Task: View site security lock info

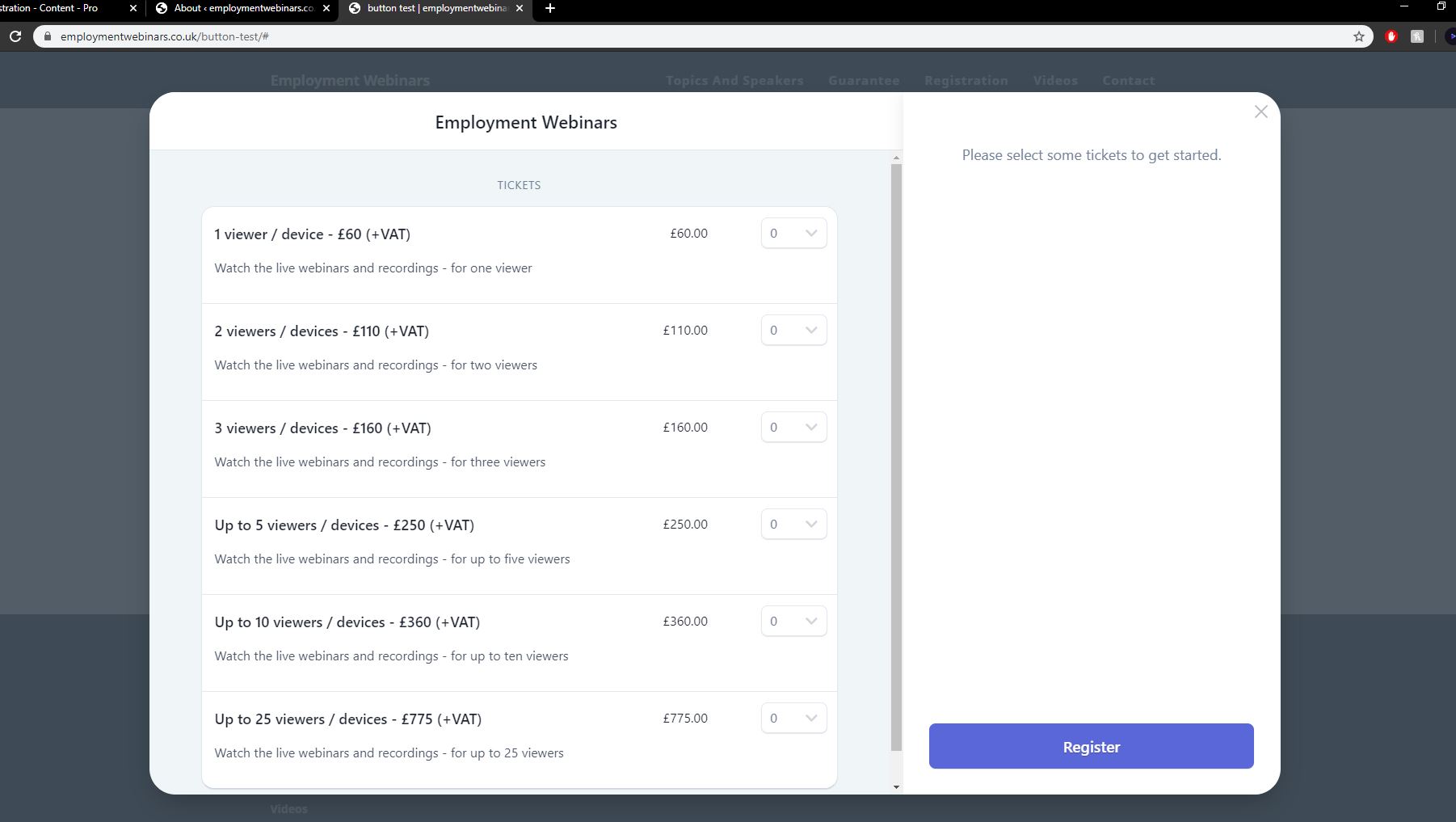Action: pyautogui.click(x=48, y=36)
